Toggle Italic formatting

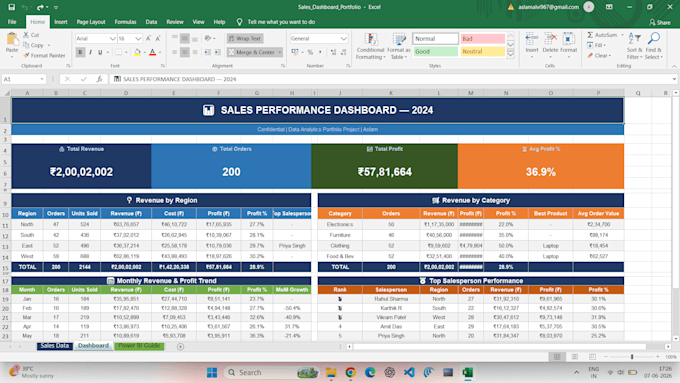pos(90,52)
